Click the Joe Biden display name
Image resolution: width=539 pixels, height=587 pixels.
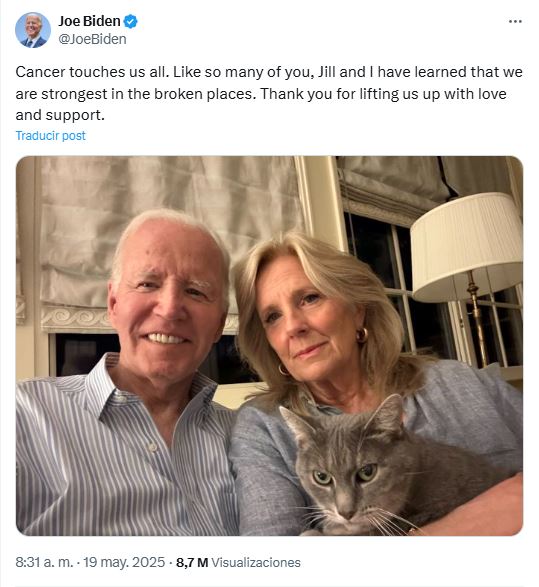(x=89, y=21)
